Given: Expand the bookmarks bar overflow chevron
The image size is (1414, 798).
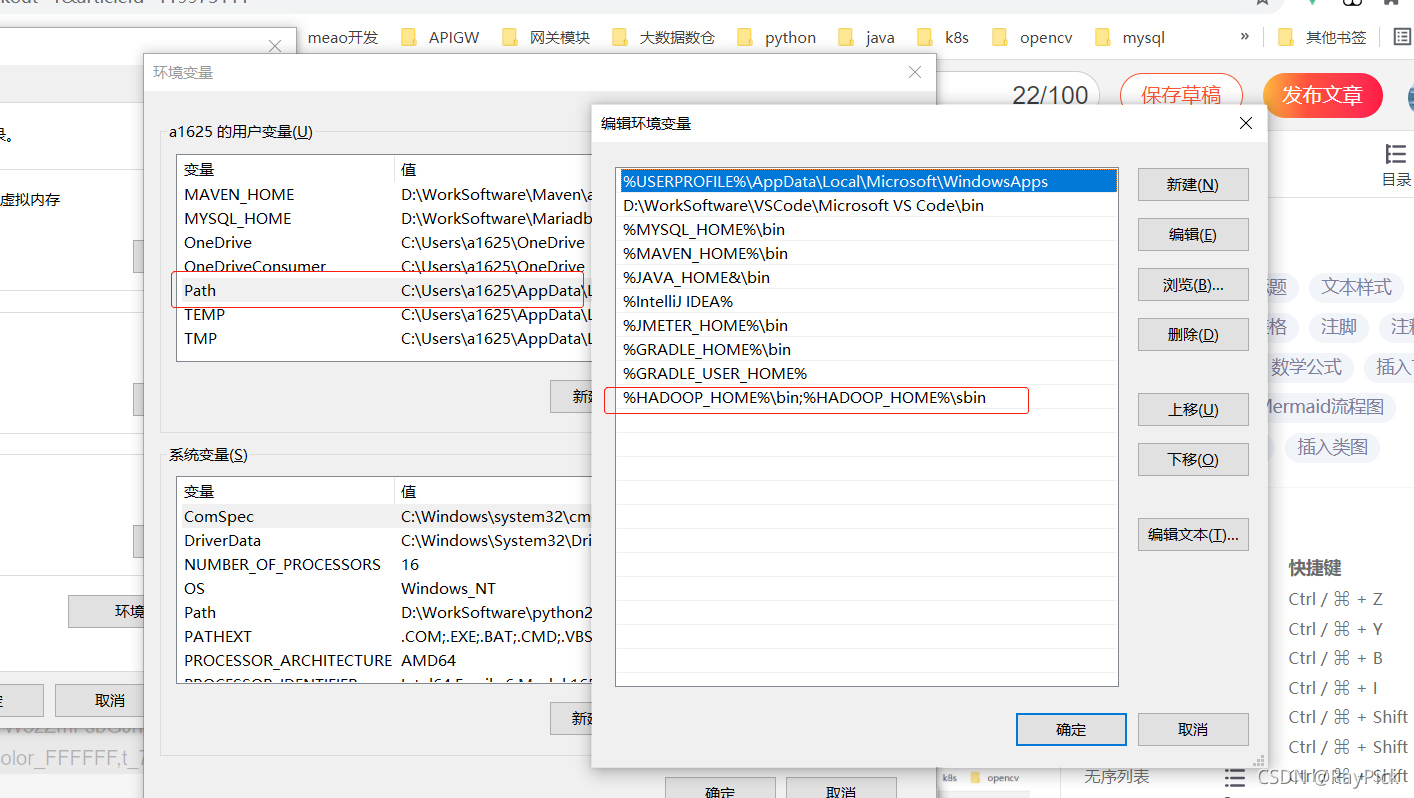Looking at the screenshot, I should pos(1245,36).
